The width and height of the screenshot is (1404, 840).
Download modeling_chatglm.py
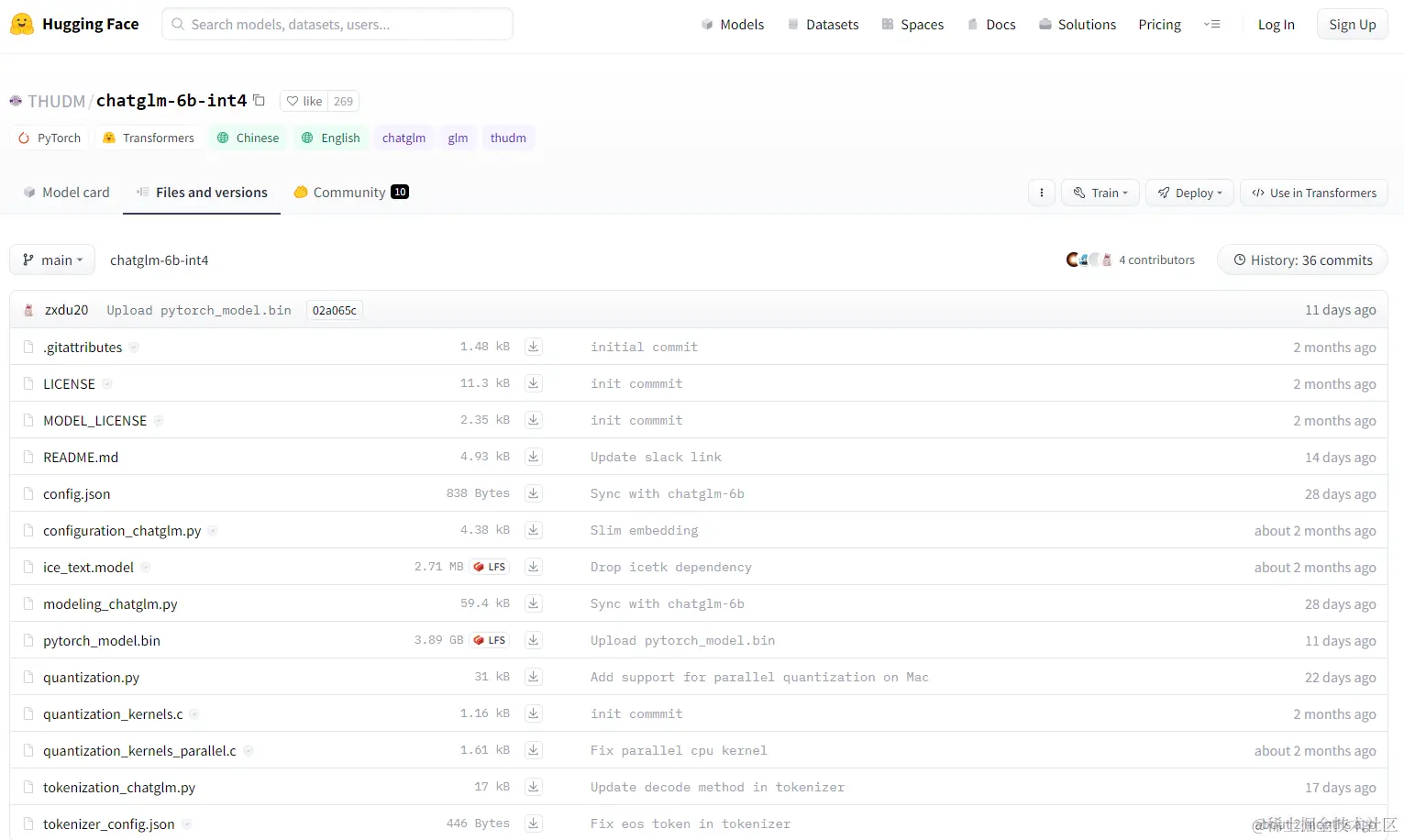(533, 603)
